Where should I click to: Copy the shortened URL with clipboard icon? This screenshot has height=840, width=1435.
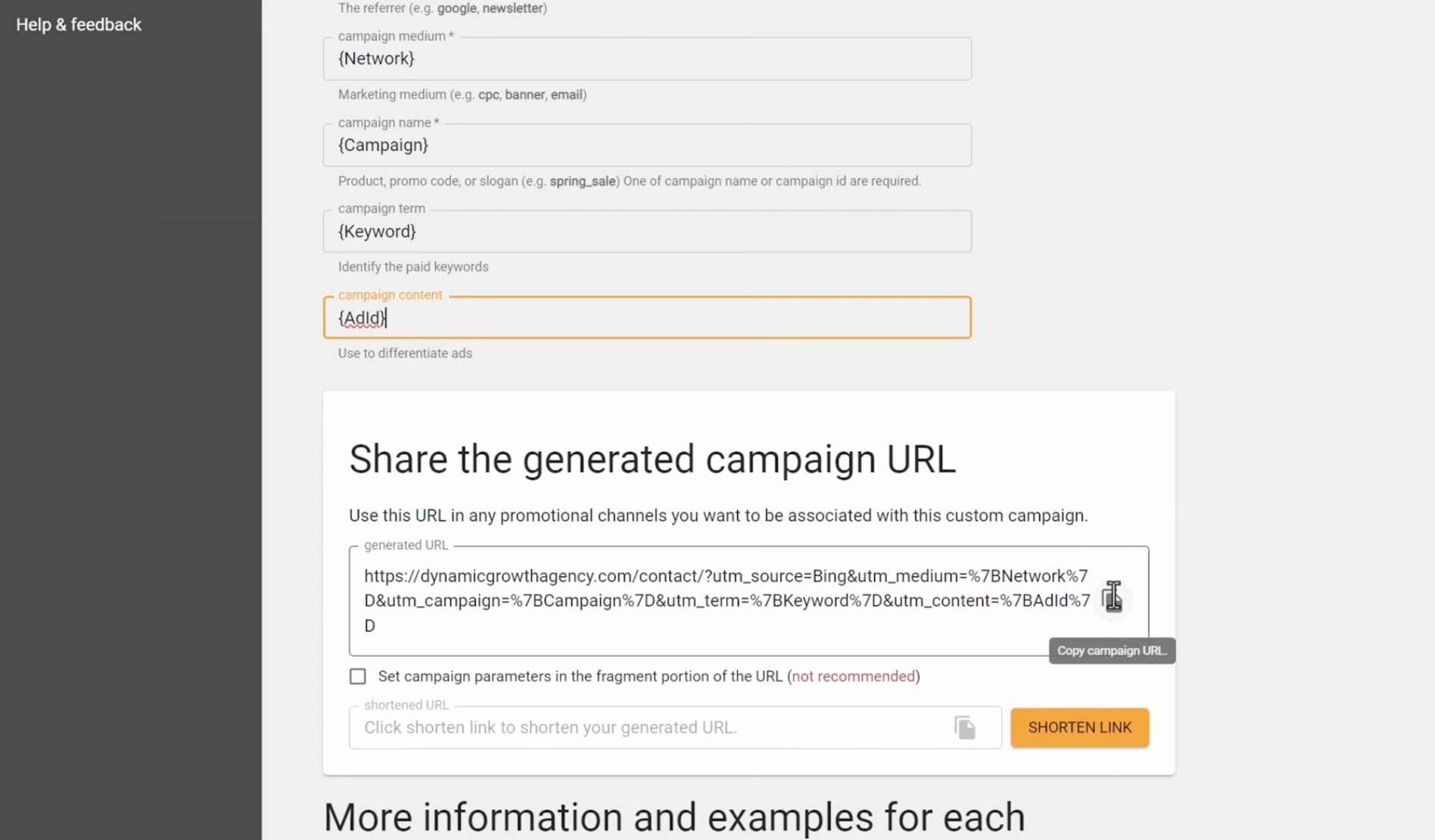(964, 727)
